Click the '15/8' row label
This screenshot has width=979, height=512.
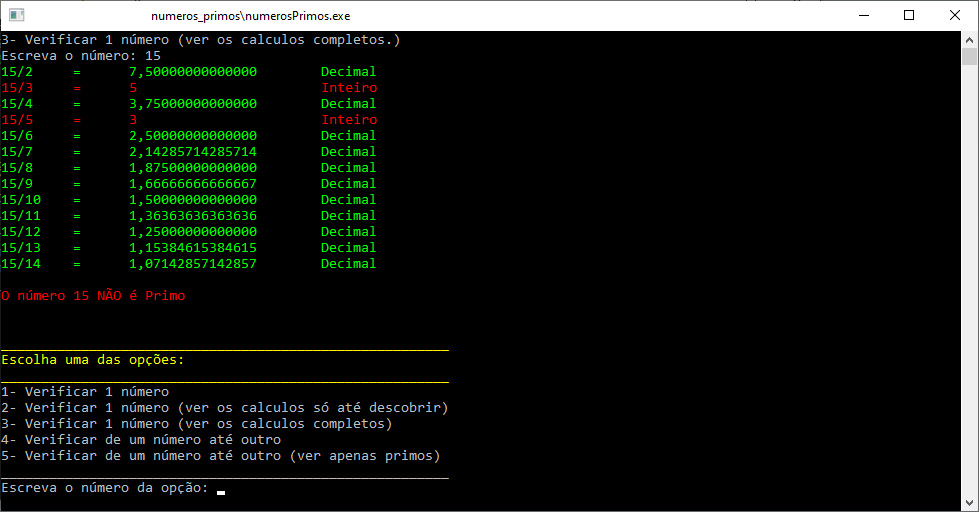tap(17, 168)
